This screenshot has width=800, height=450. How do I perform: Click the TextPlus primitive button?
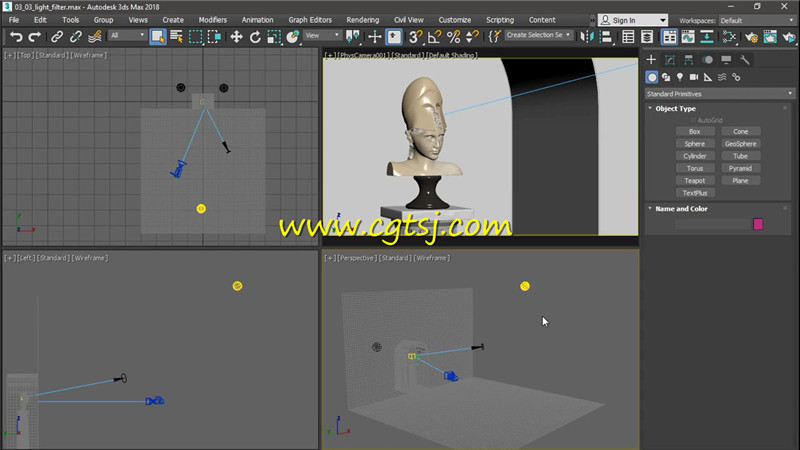click(695, 193)
